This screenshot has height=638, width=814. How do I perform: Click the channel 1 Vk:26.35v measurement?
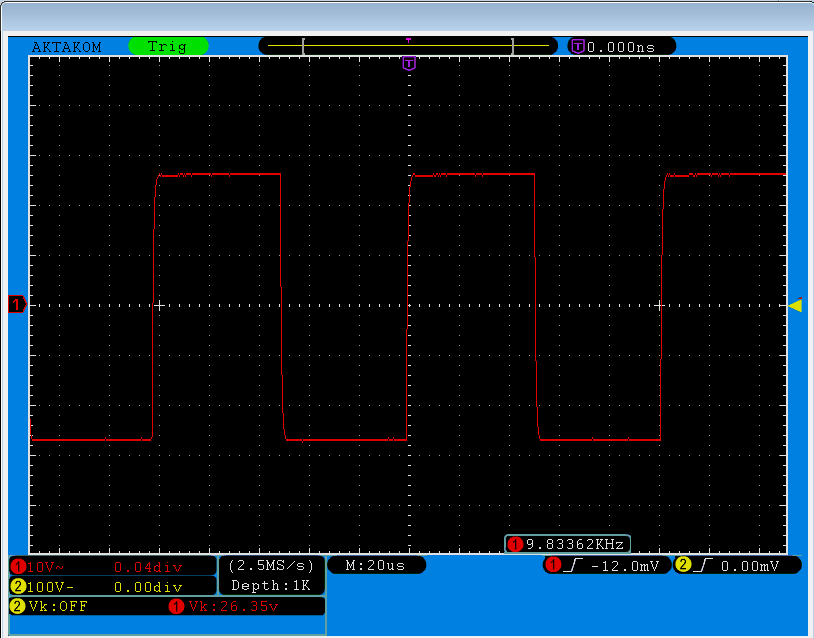(234, 606)
